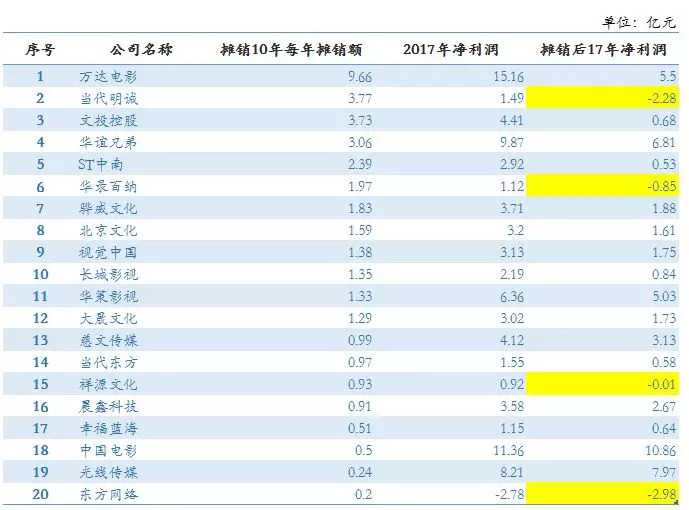Select the 2.67 post-amortization cell

click(664, 406)
